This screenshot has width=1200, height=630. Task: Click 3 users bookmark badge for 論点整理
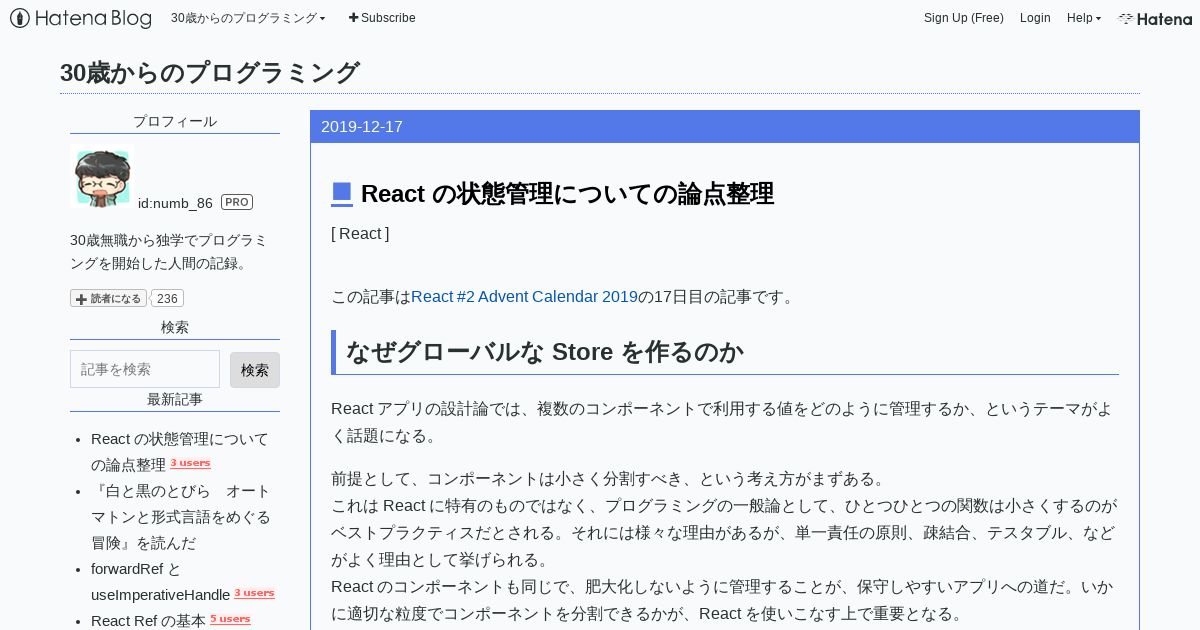tap(190, 464)
